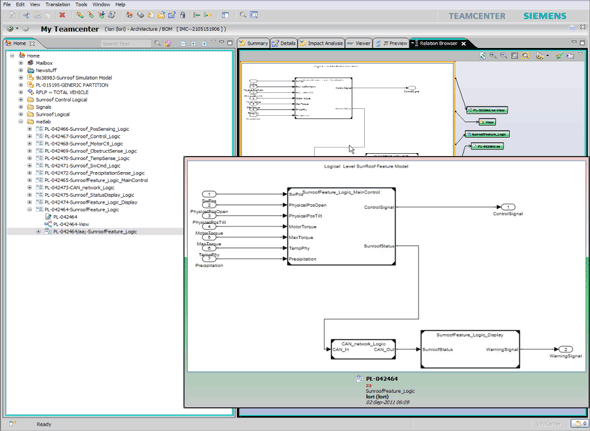This screenshot has height=431, width=590.
Task: Expand the Mailbox tree node
Action: coord(21,63)
